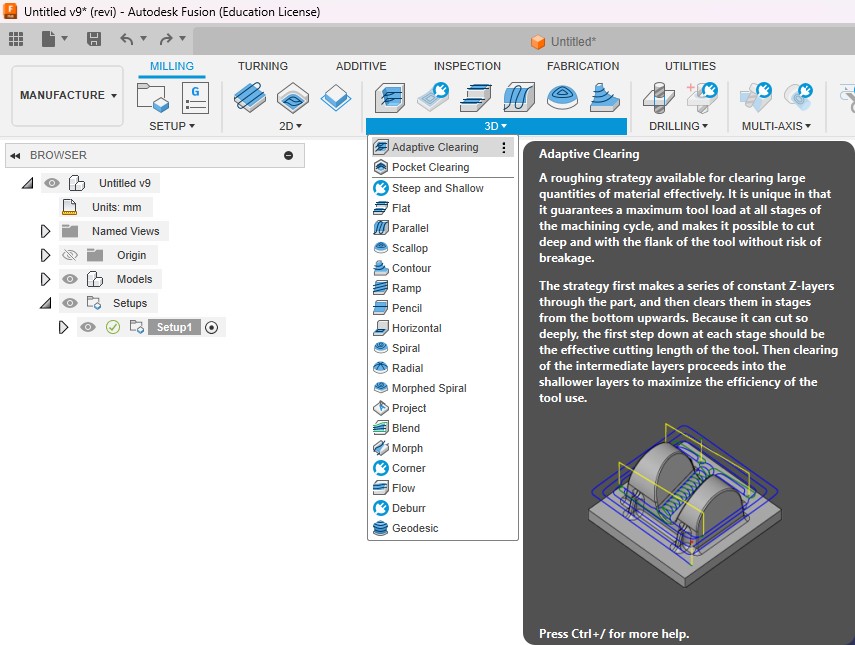855x645 pixels.
Task: Switch to the ADDITIVE tab
Action: 361,66
